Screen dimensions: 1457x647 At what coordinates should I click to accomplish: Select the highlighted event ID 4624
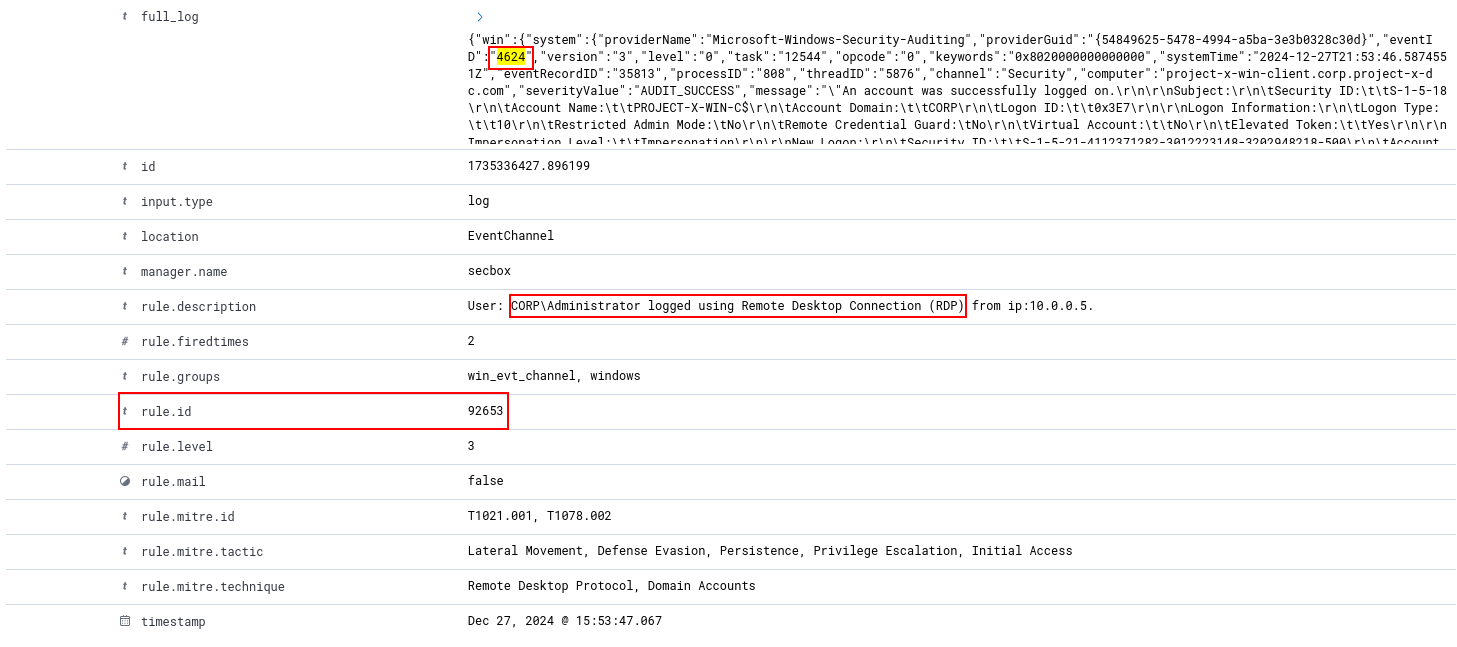pos(511,57)
